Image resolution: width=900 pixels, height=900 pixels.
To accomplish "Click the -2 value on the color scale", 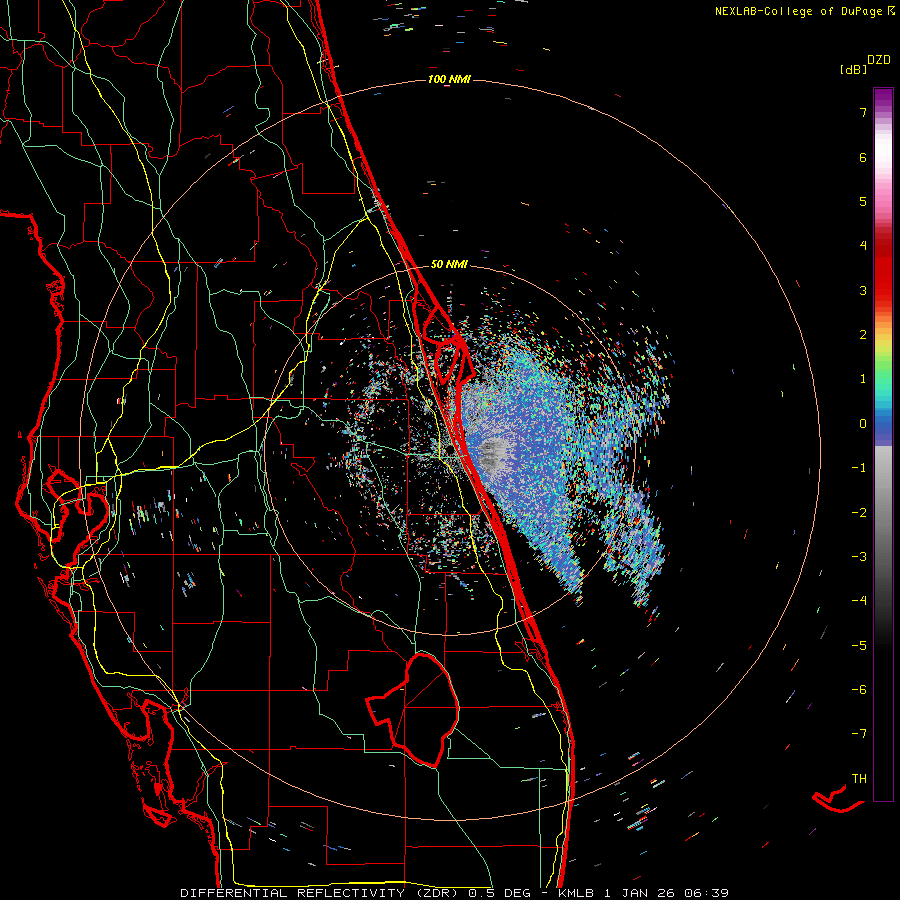I will pyautogui.click(x=859, y=512).
